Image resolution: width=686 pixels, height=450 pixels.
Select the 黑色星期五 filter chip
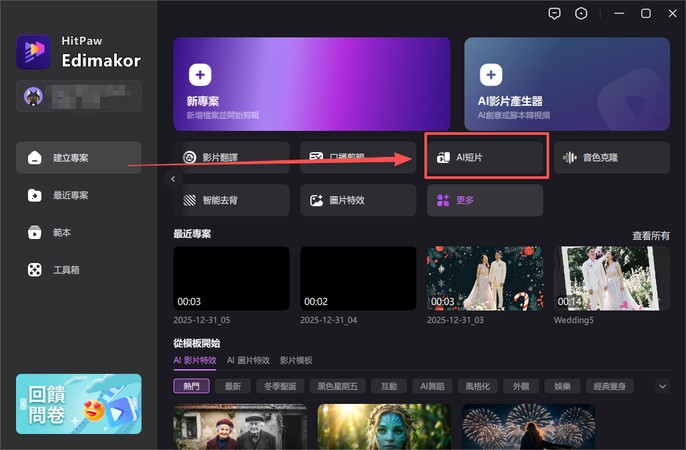point(337,386)
